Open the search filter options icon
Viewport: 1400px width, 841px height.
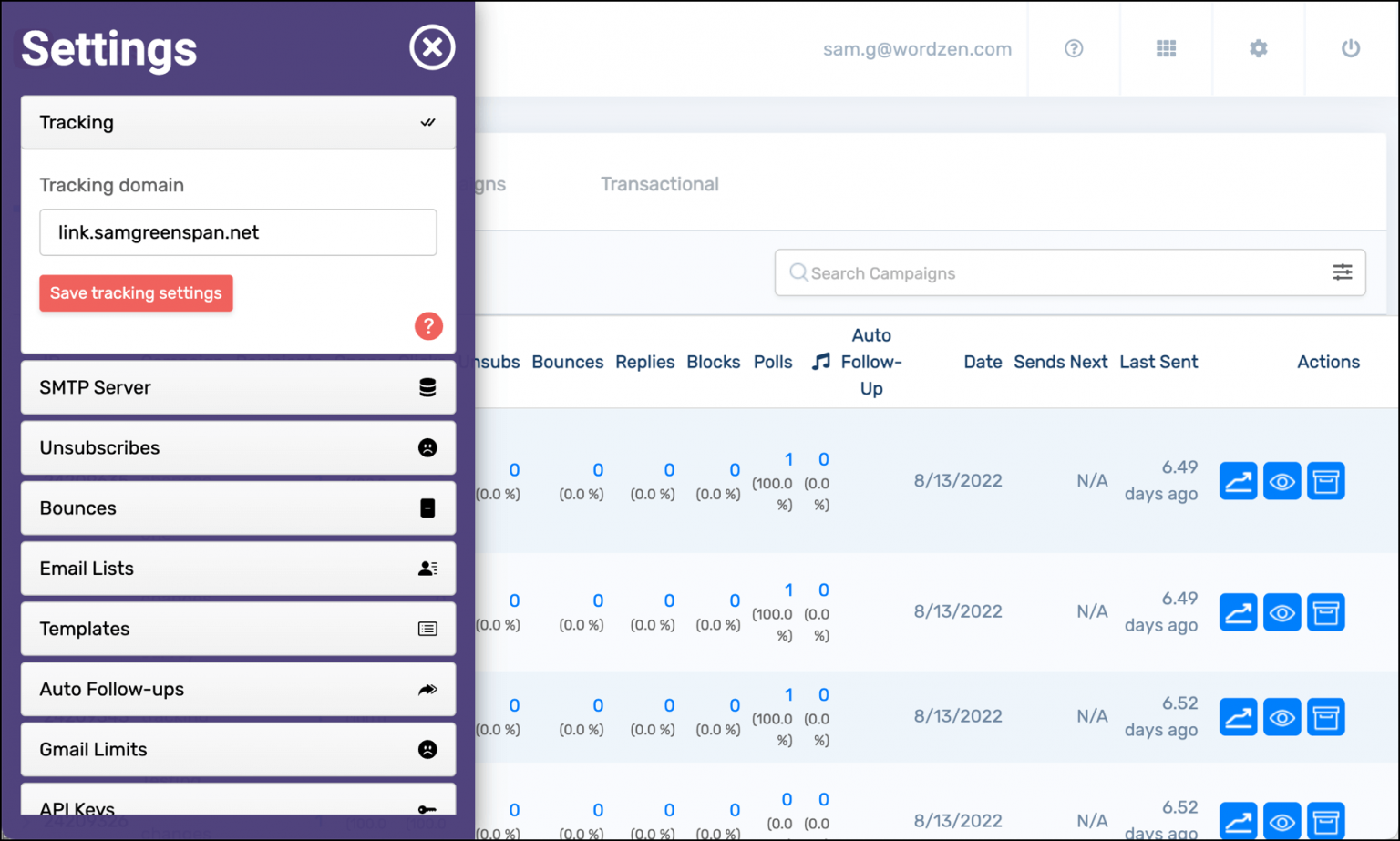(1342, 272)
